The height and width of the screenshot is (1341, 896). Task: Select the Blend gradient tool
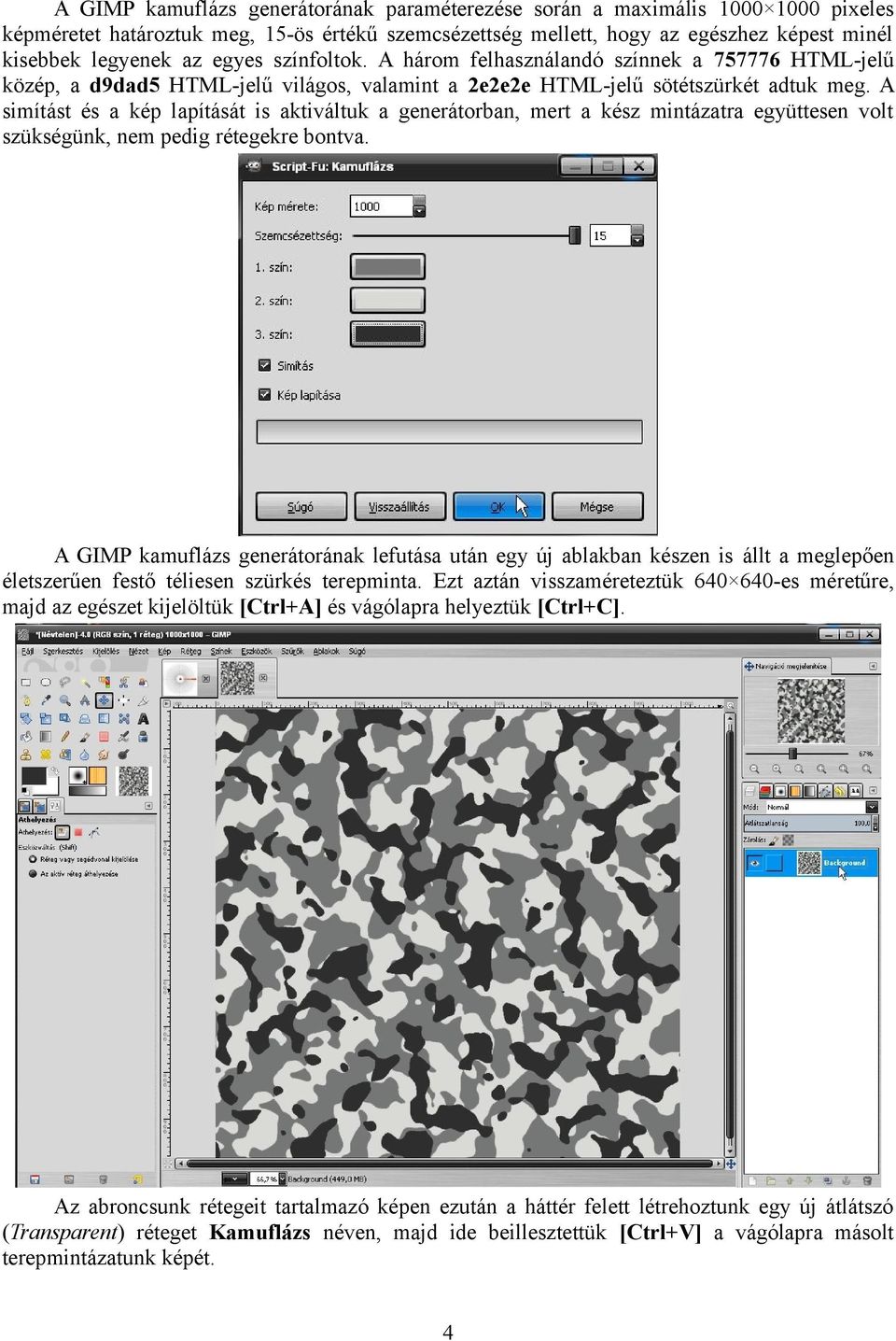click(46, 736)
